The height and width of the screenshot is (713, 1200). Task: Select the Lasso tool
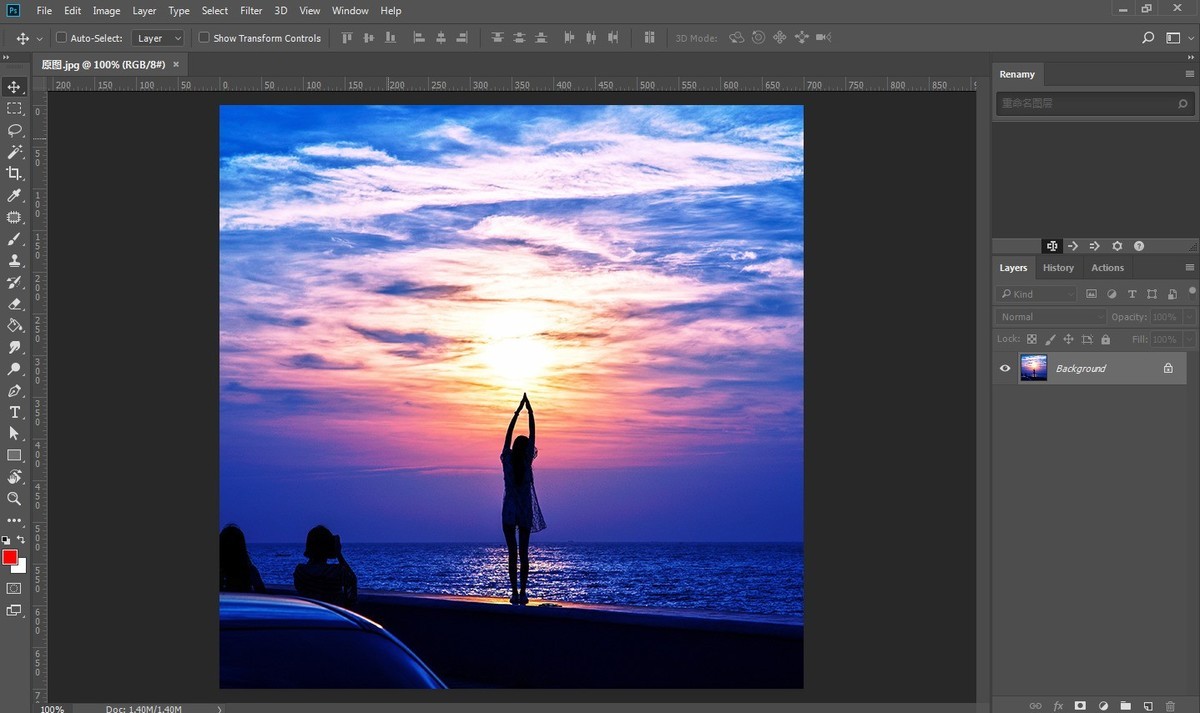[x=14, y=130]
